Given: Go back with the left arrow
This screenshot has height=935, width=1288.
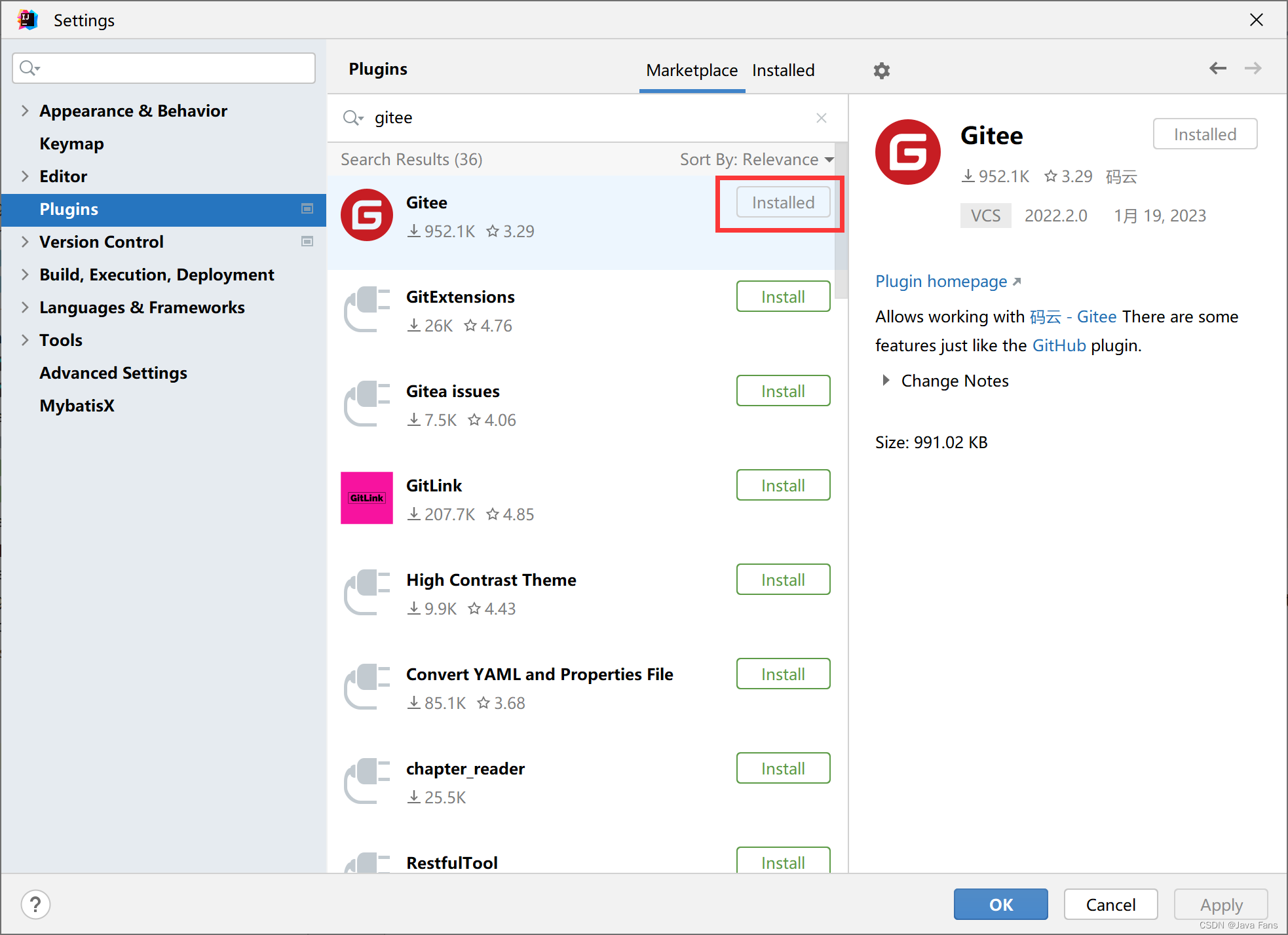Looking at the screenshot, I should click(1218, 68).
